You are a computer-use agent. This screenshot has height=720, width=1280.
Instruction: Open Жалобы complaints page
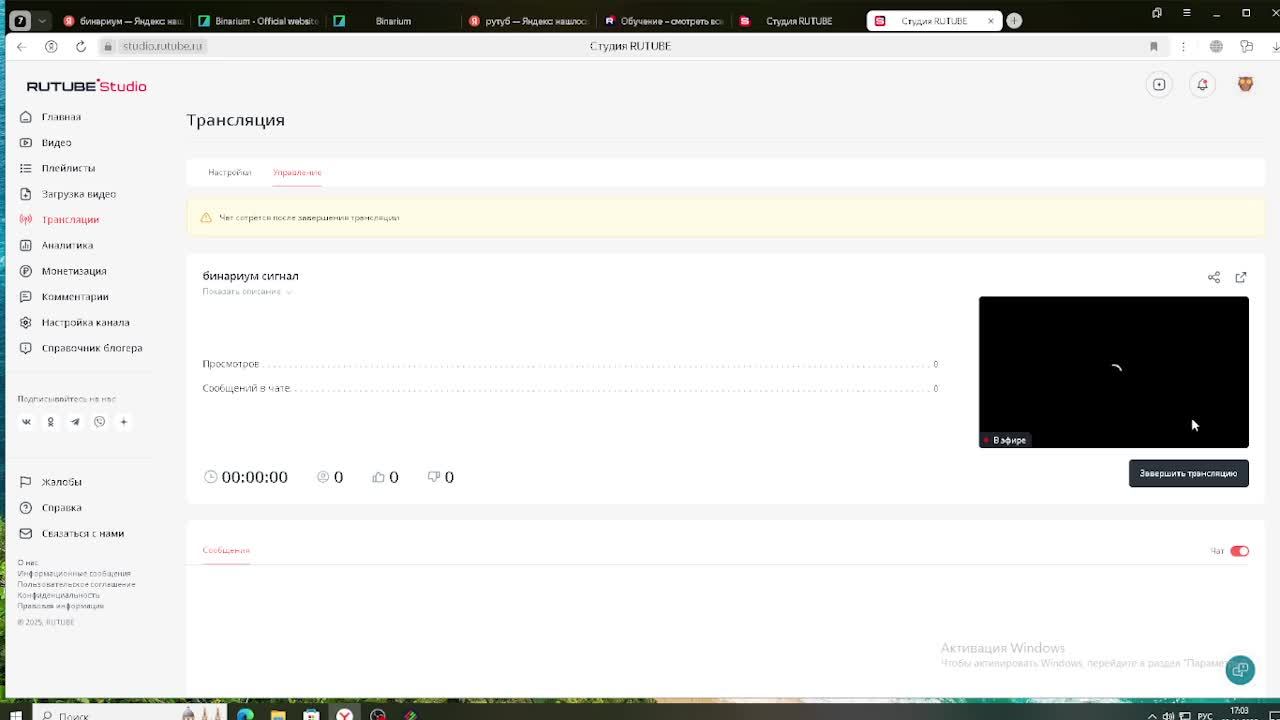61,482
